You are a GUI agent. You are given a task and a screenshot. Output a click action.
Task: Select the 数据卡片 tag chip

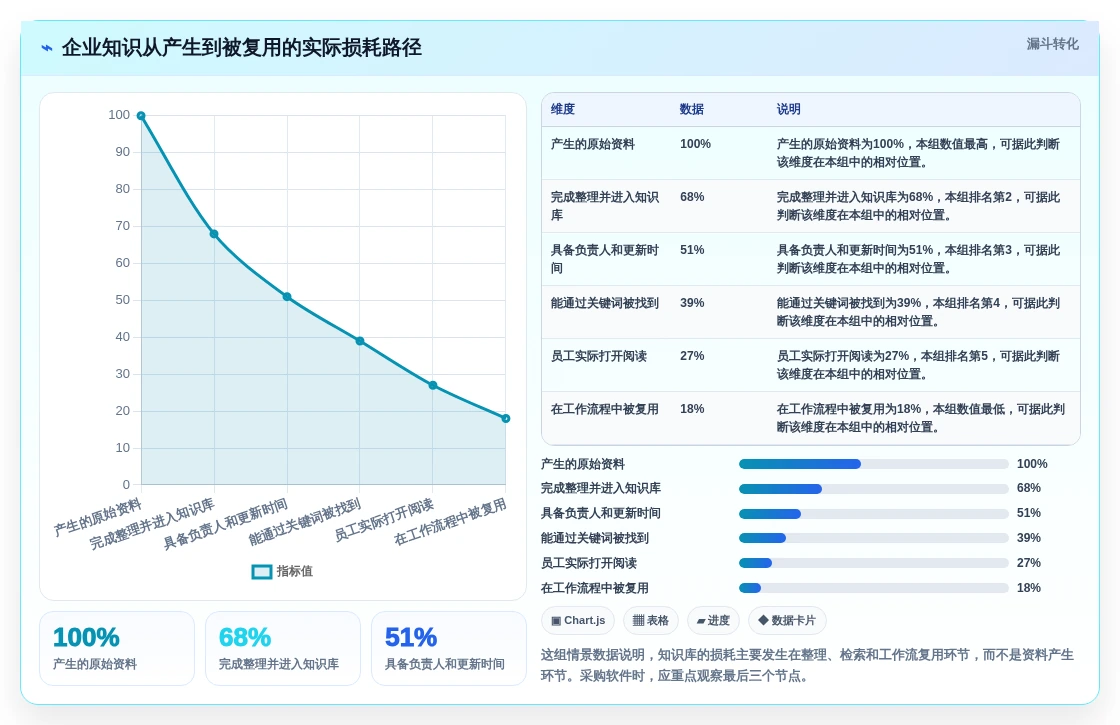tap(787, 620)
